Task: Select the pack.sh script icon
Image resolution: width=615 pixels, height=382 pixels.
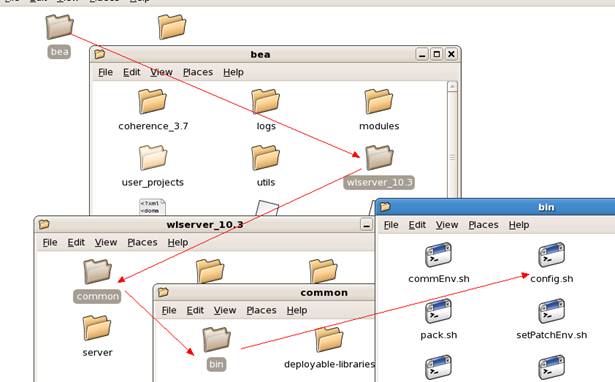Action: tap(439, 311)
